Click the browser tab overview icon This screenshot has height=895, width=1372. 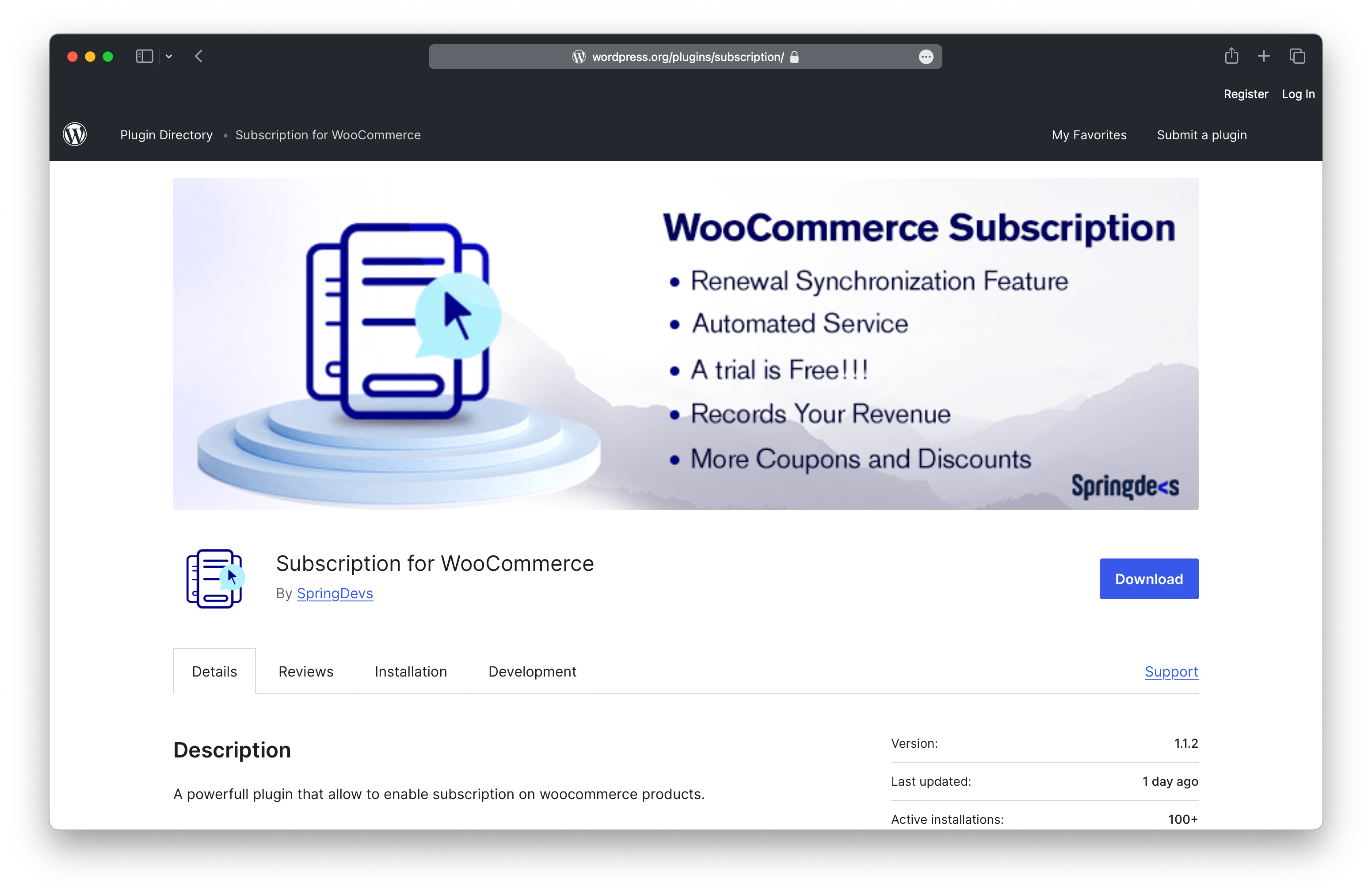click(x=1298, y=57)
